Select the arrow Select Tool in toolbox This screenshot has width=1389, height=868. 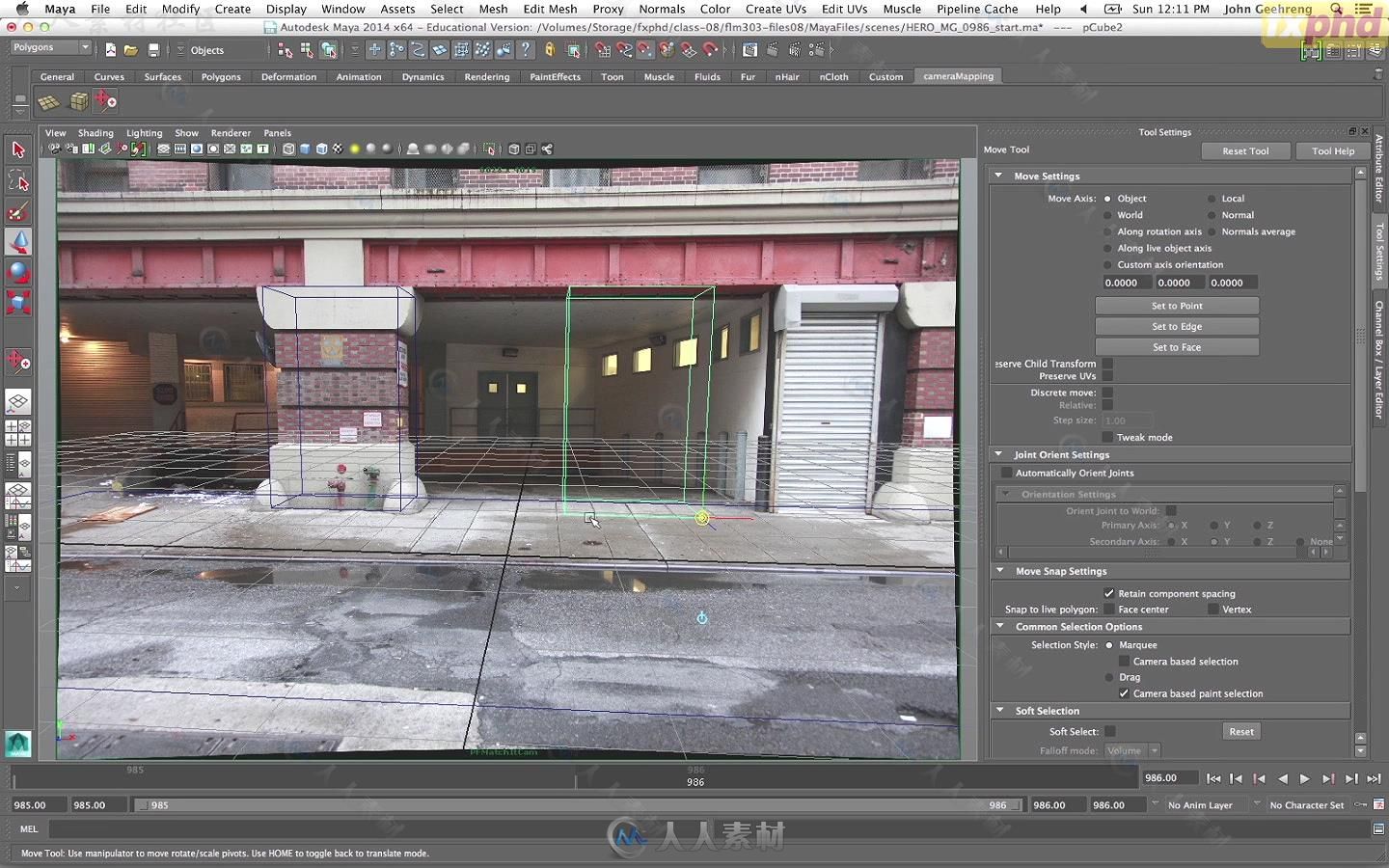(x=18, y=149)
